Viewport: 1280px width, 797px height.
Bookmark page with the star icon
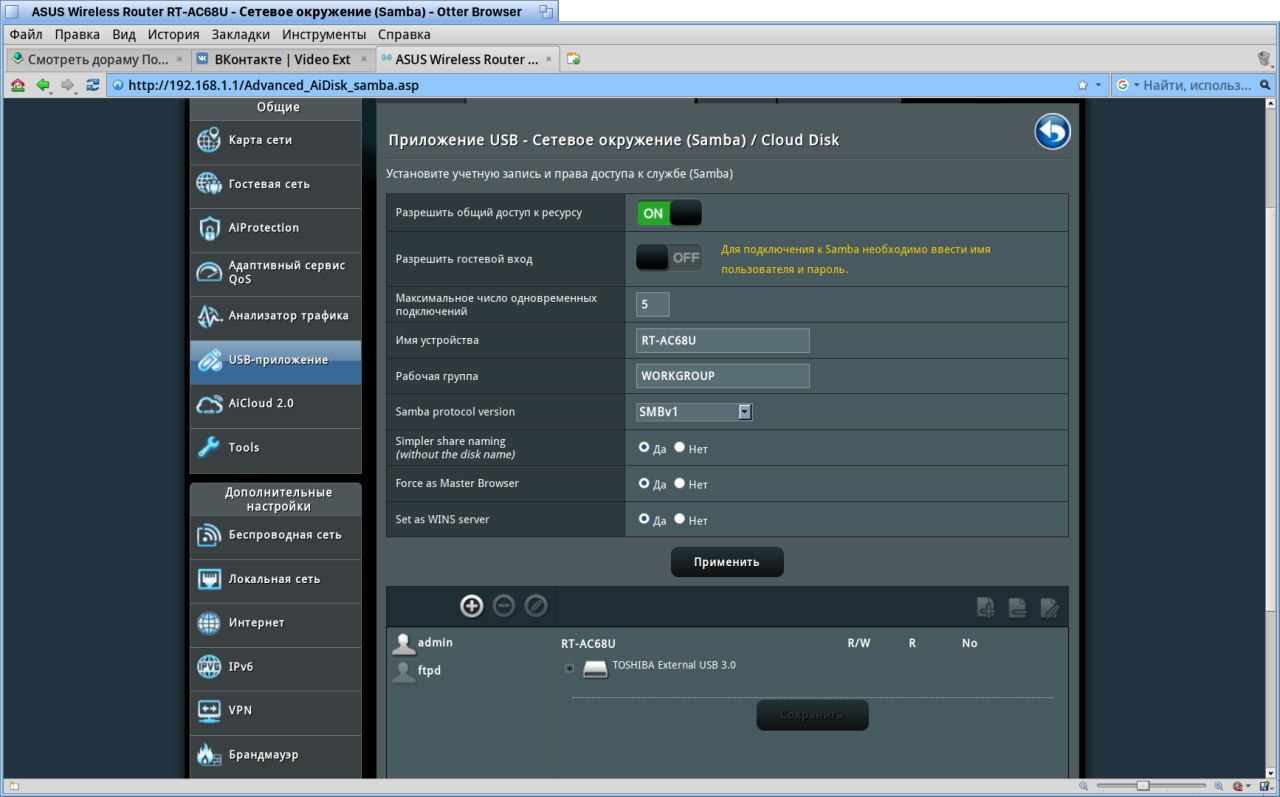(1083, 86)
